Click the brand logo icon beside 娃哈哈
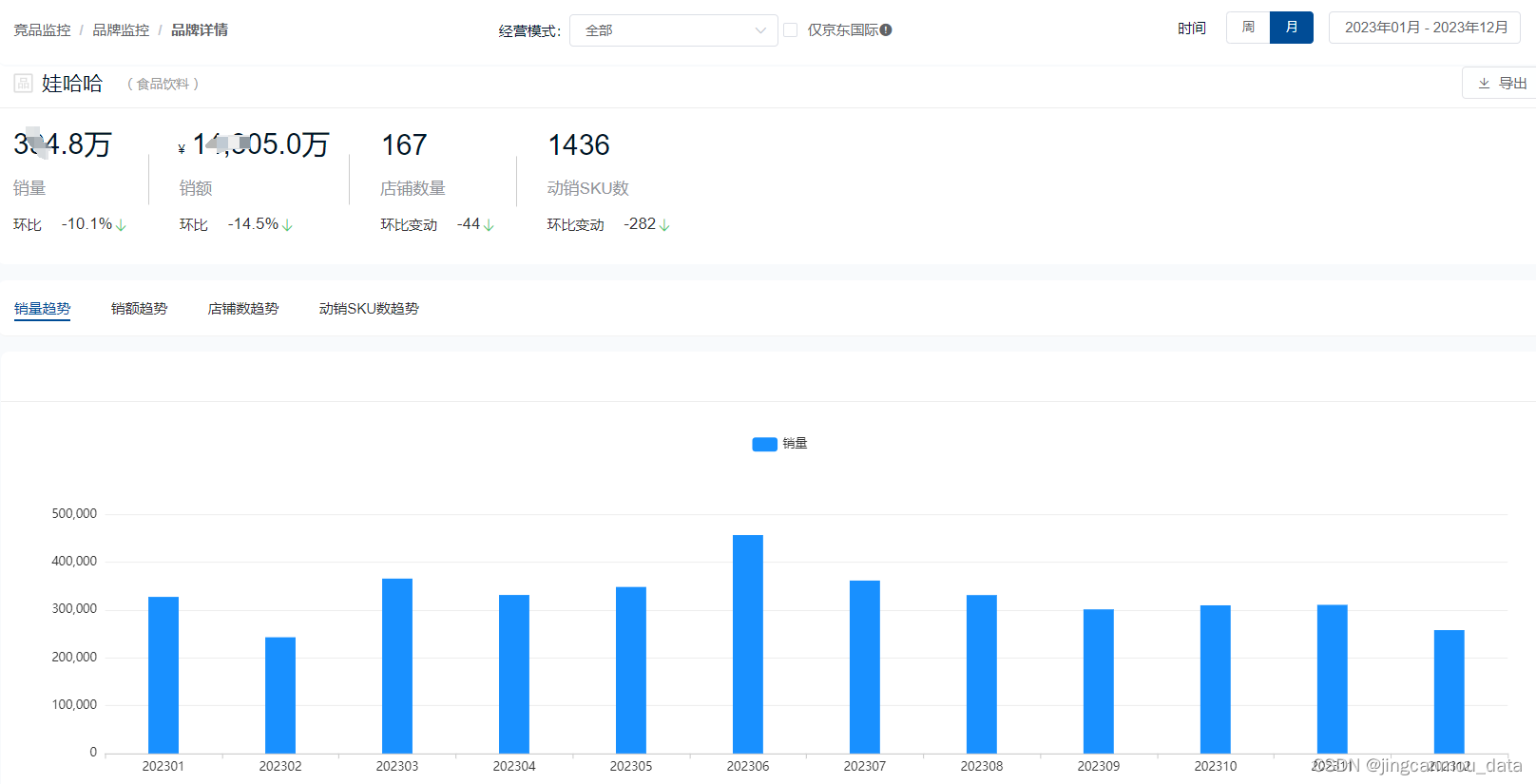Viewport: 1536px width, 784px height. [23, 84]
